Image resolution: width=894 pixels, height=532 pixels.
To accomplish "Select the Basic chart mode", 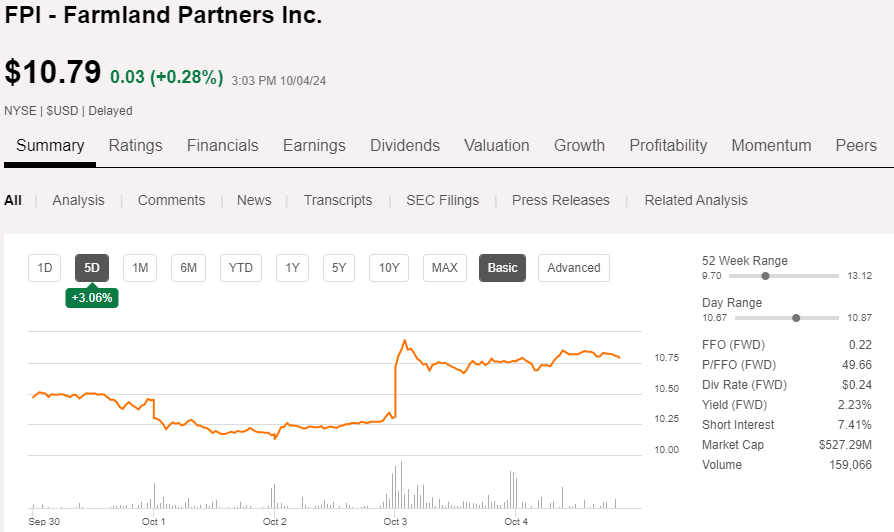I will point(502,267).
